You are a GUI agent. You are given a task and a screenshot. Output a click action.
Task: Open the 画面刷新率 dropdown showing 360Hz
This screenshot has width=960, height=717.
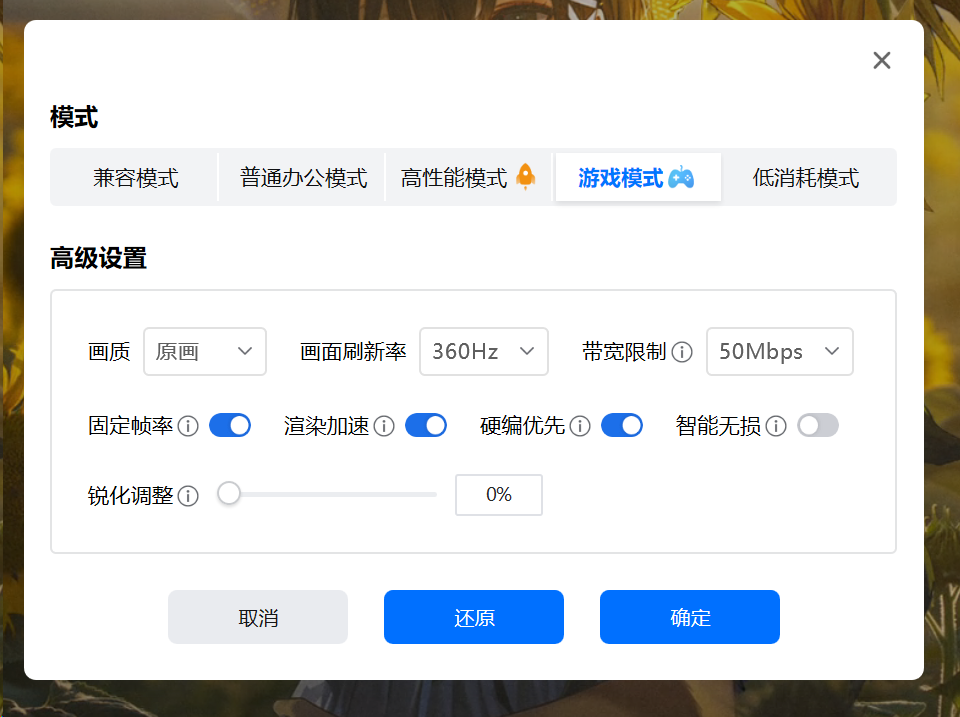tap(484, 351)
